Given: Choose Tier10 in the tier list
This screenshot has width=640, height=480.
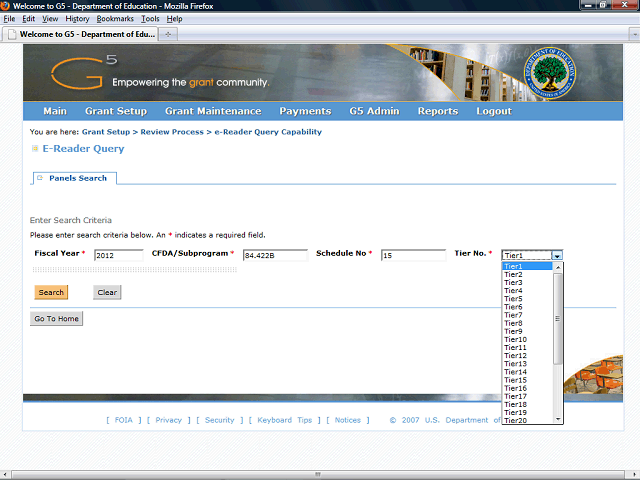Looking at the screenshot, I should coord(527,340).
